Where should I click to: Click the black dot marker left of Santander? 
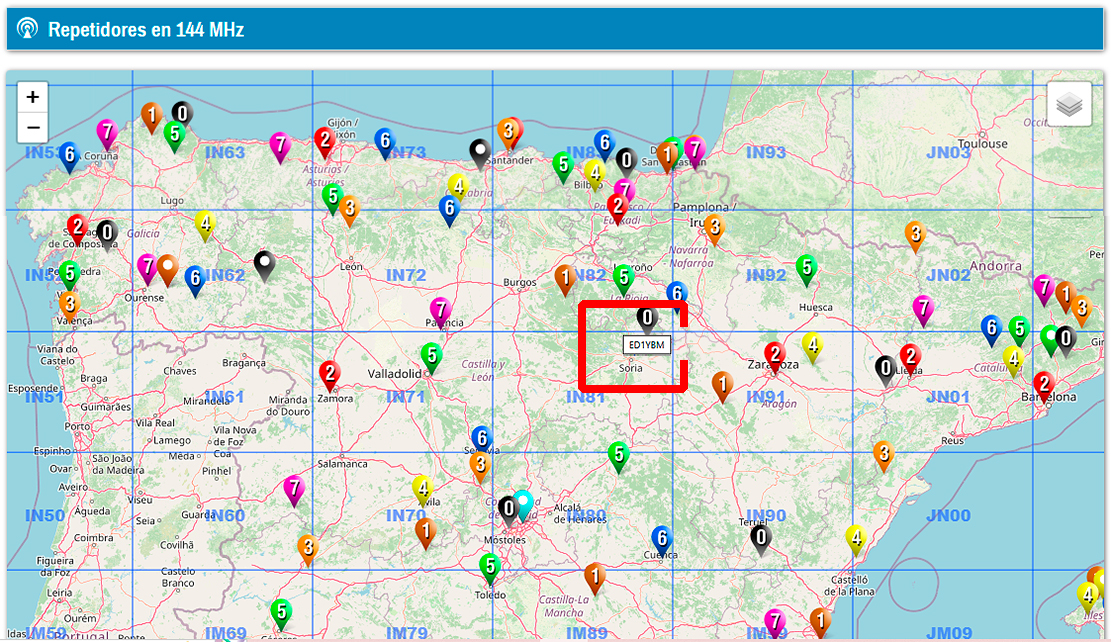(x=480, y=154)
